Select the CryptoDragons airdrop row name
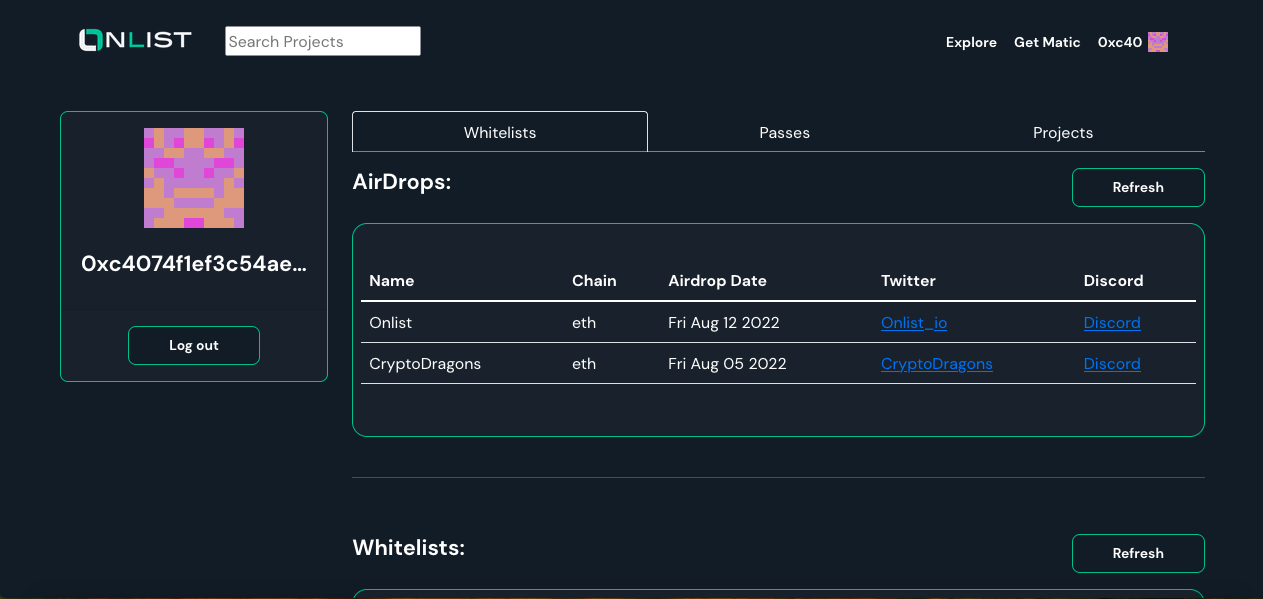This screenshot has height=599, width=1263. 425,364
